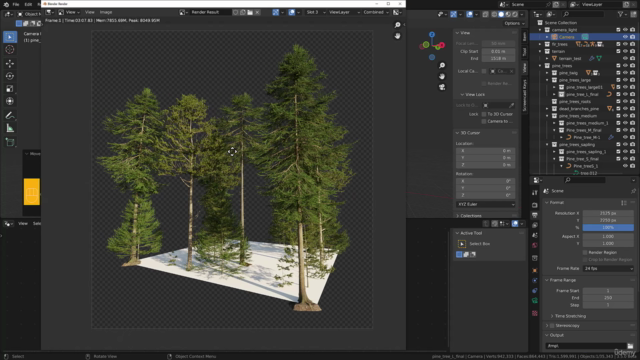This screenshot has width=640, height=360.
Task: Open the XYZ Euler rotation mode dropdown
Action: [485, 204]
